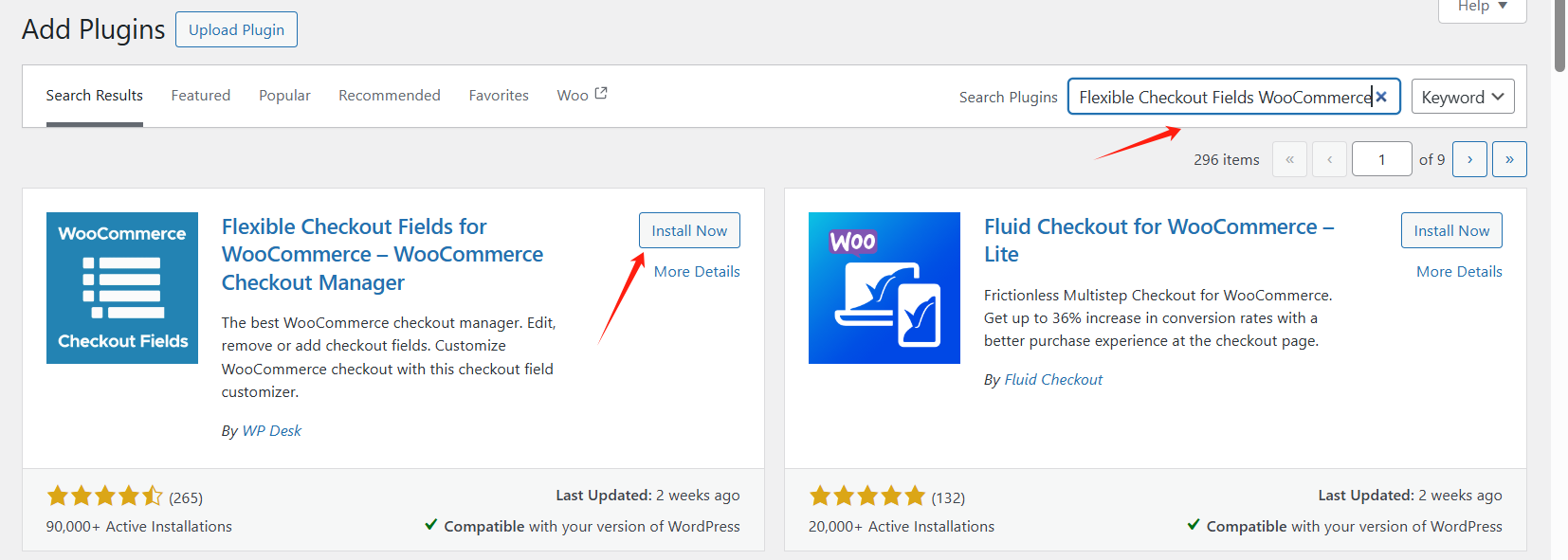Clear the plugin search field with X icon
This screenshot has width=1568, height=560.
coord(1381,97)
